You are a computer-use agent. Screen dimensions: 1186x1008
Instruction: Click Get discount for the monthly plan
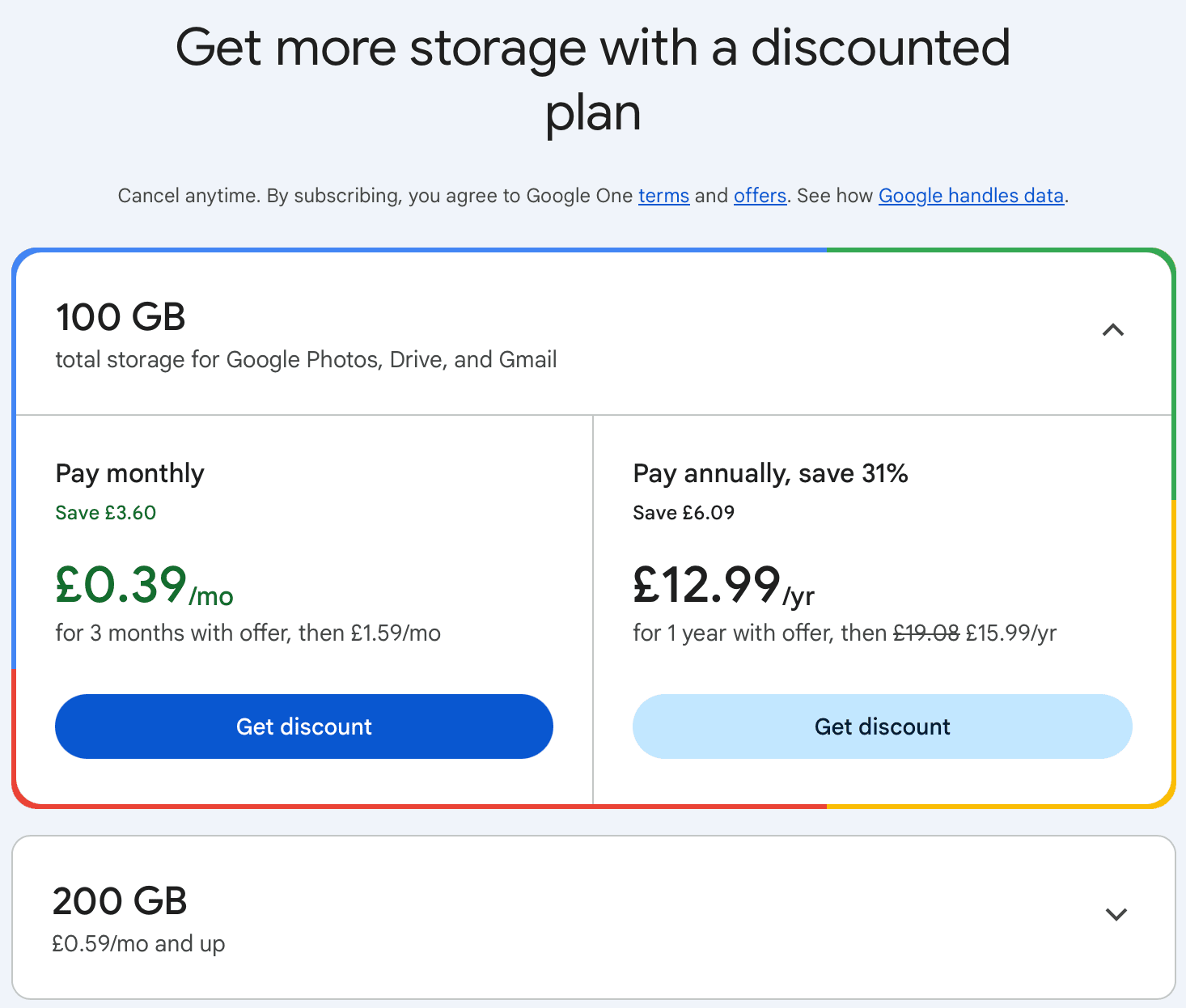[303, 726]
